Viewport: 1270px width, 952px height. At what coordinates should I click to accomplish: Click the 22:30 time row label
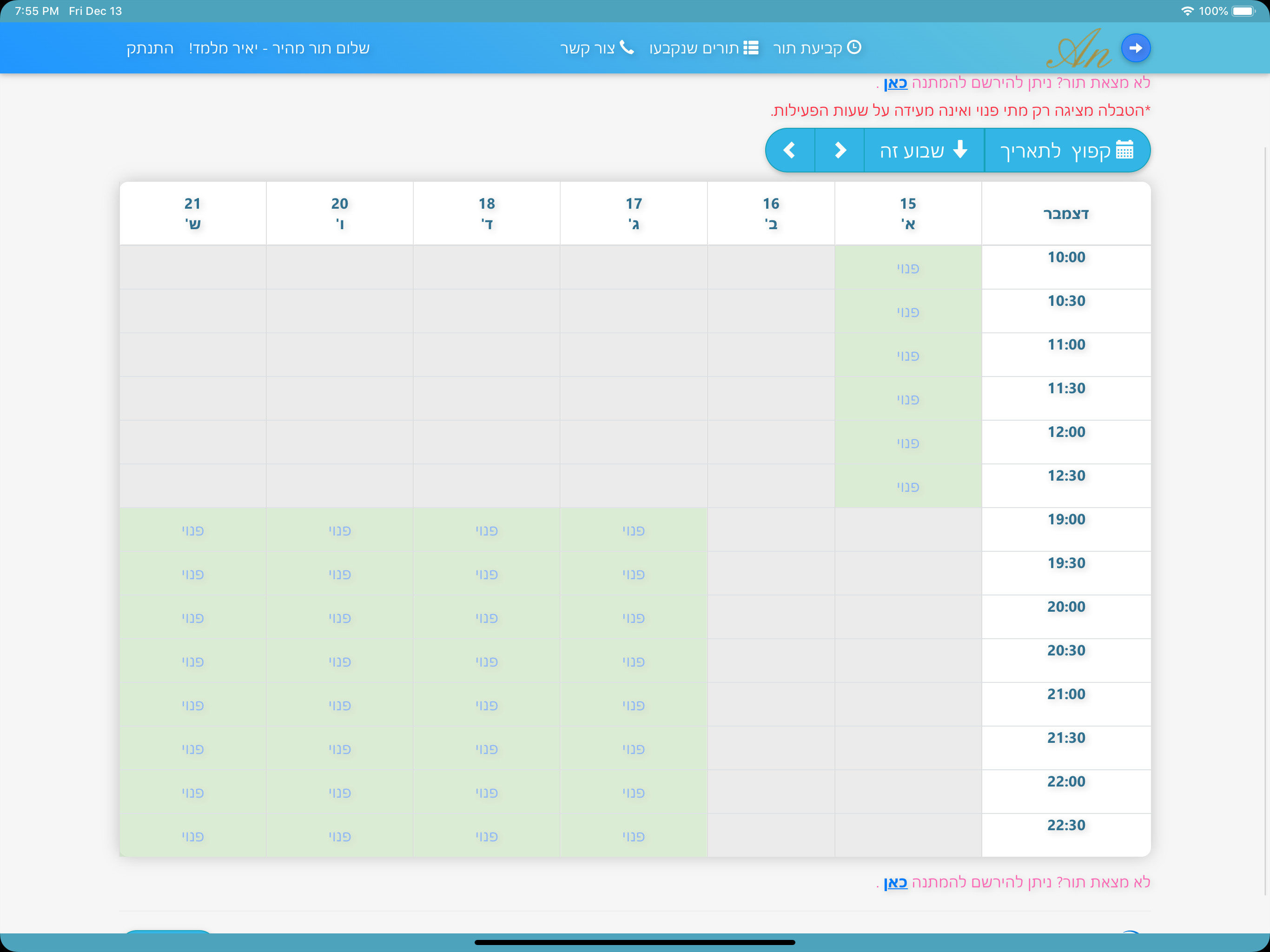(x=1066, y=825)
